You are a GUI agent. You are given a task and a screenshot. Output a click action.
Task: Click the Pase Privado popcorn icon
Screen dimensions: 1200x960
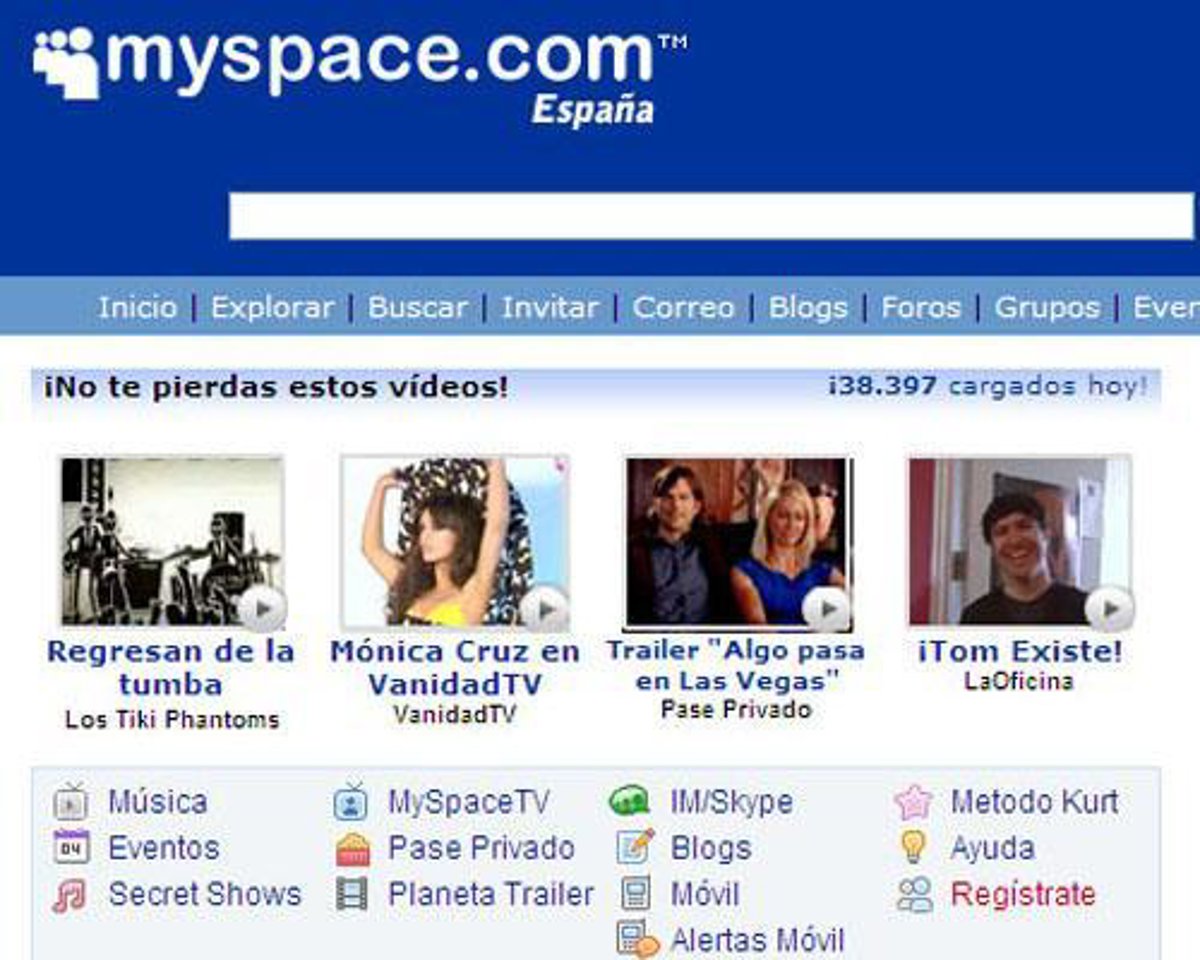click(x=352, y=849)
